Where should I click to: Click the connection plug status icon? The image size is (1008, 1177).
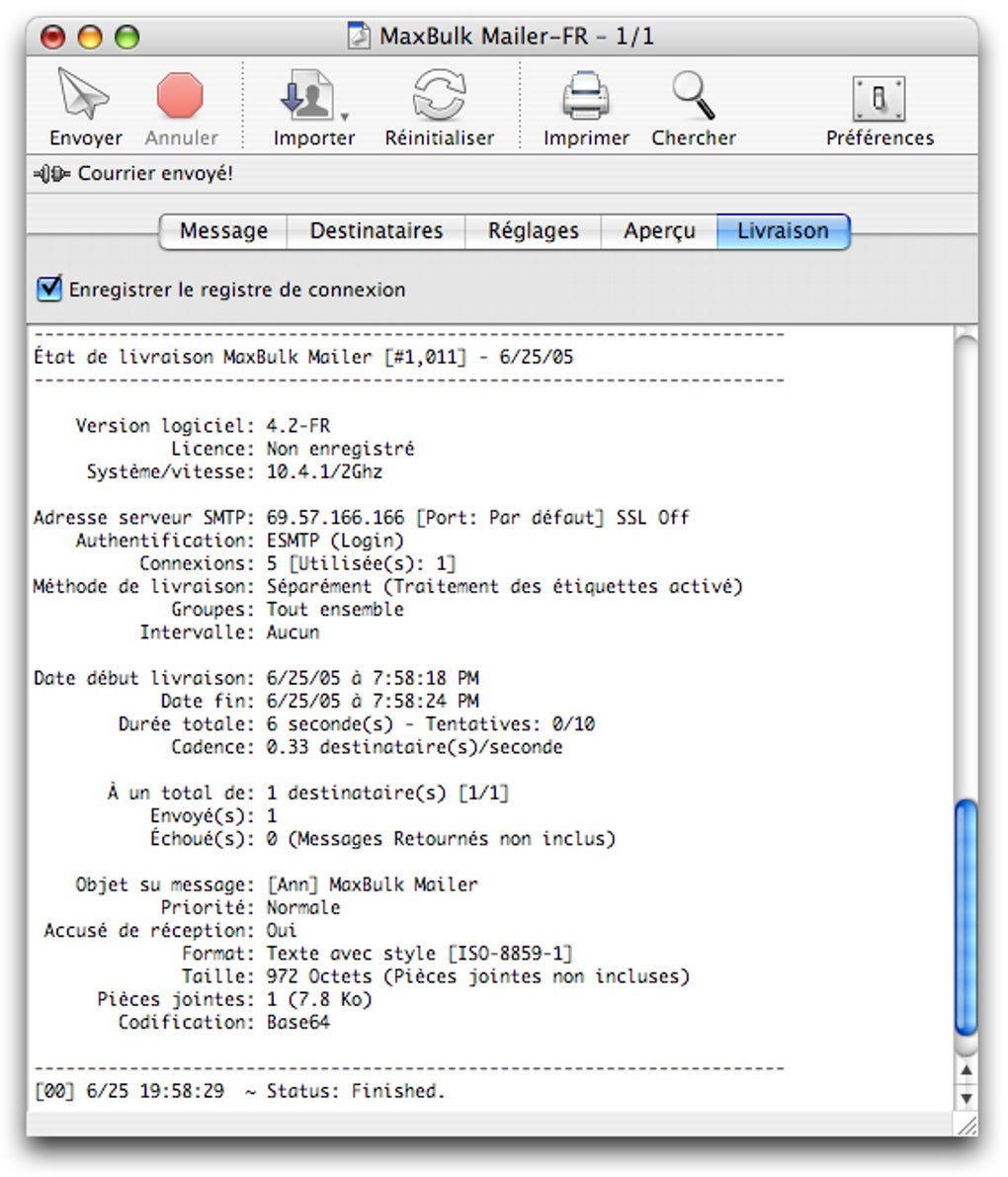pos(51,174)
